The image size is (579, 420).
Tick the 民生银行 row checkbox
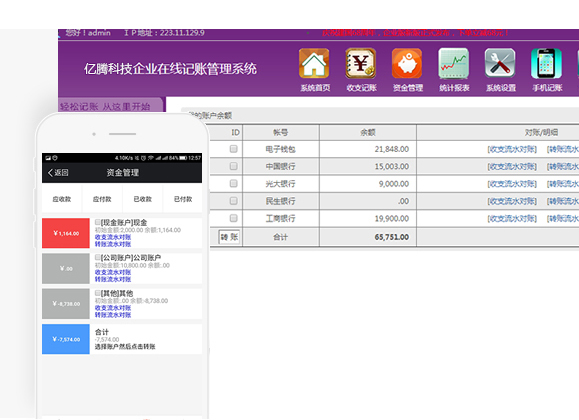[233, 201]
